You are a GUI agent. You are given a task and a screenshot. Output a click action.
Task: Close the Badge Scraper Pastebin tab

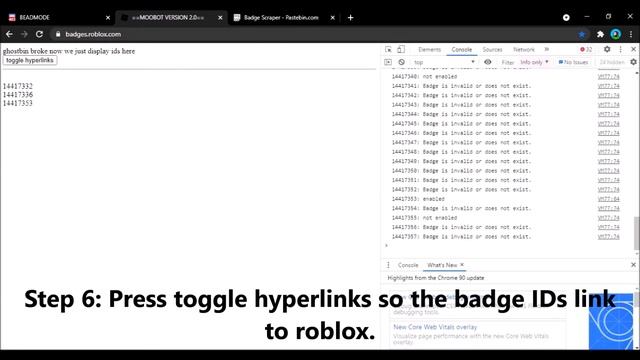(x=333, y=18)
